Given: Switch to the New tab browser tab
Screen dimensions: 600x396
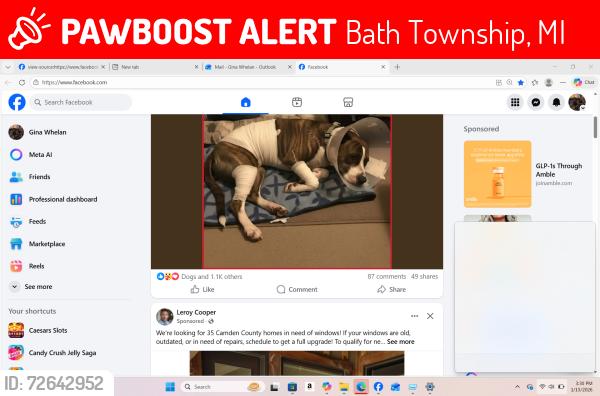Looking at the screenshot, I should point(154,67).
